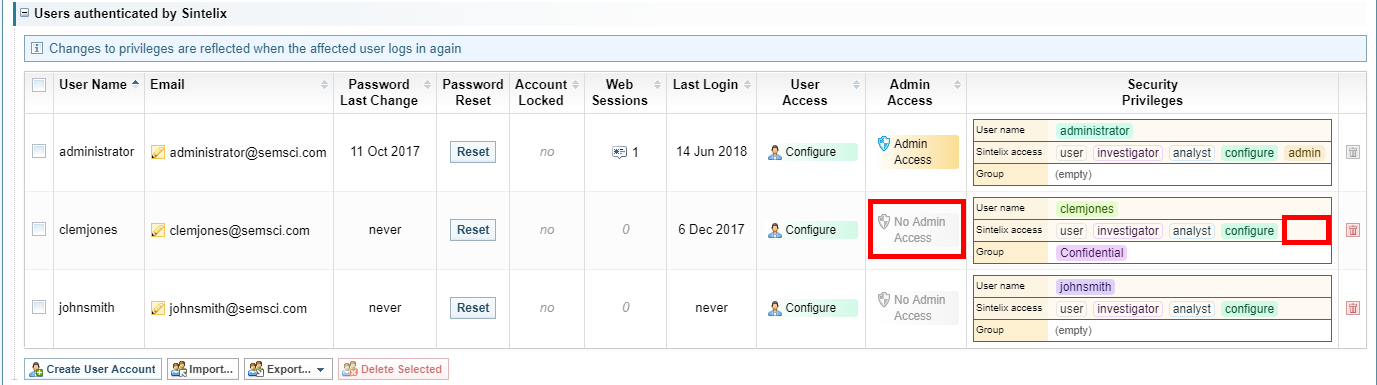Screen dimensions: 1377x385
Task: Configure user access for administrator
Action: (811, 152)
